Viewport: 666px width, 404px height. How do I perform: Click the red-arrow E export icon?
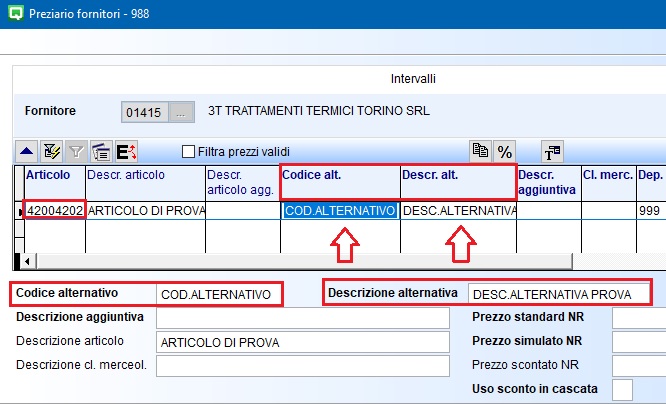[x=127, y=152]
